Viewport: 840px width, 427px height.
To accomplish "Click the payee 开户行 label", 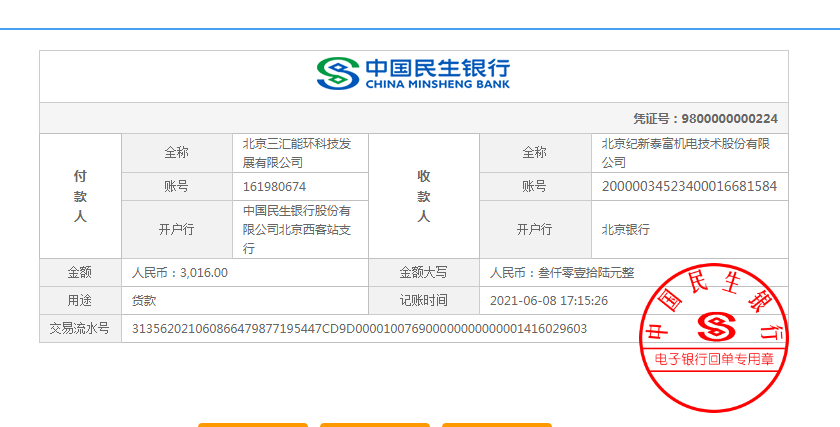I will pos(535,229).
